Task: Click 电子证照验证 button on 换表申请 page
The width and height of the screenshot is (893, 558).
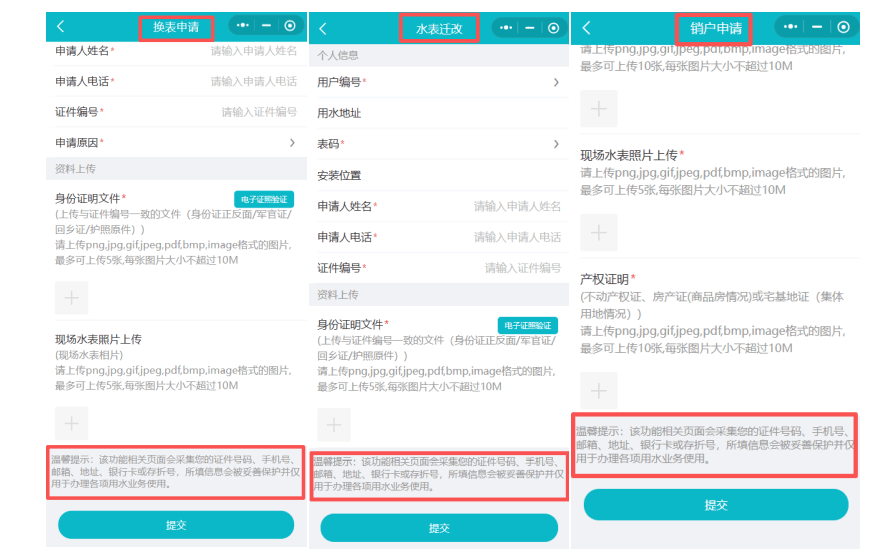Action: (x=264, y=199)
